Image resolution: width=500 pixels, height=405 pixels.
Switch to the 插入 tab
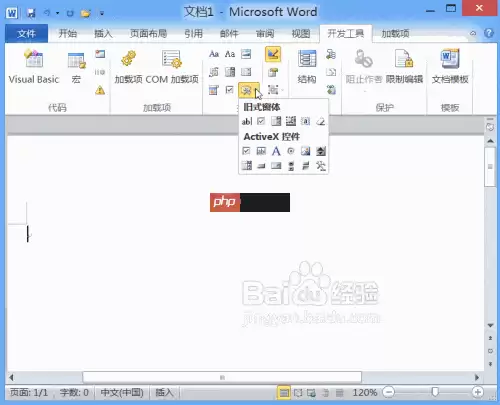tap(103, 34)
